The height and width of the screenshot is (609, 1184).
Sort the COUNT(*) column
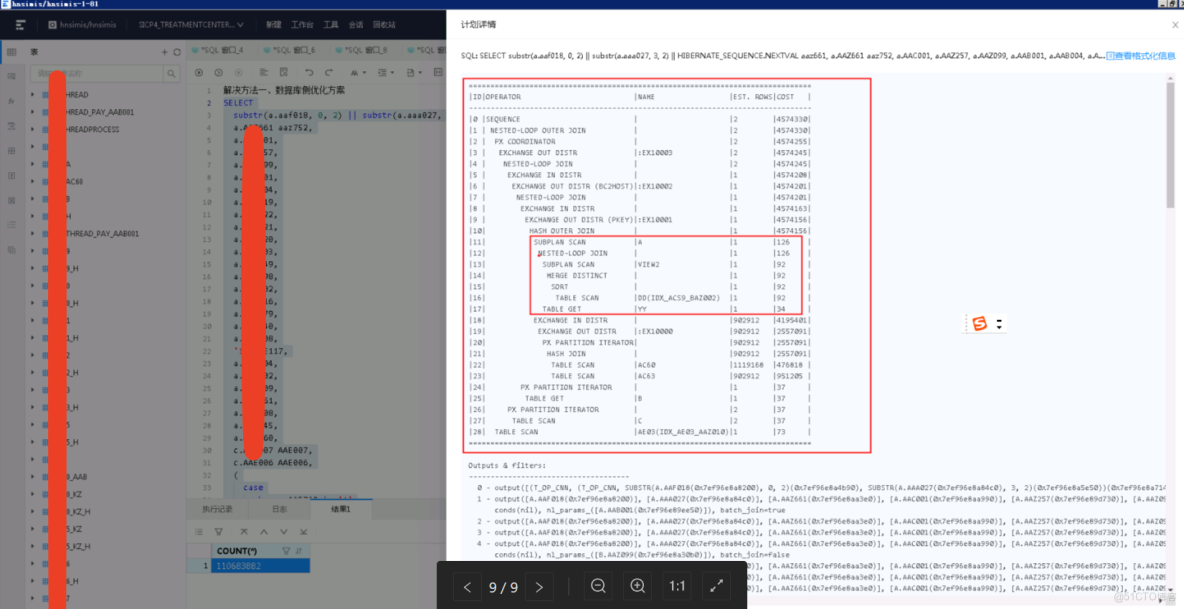coord(298,551)
